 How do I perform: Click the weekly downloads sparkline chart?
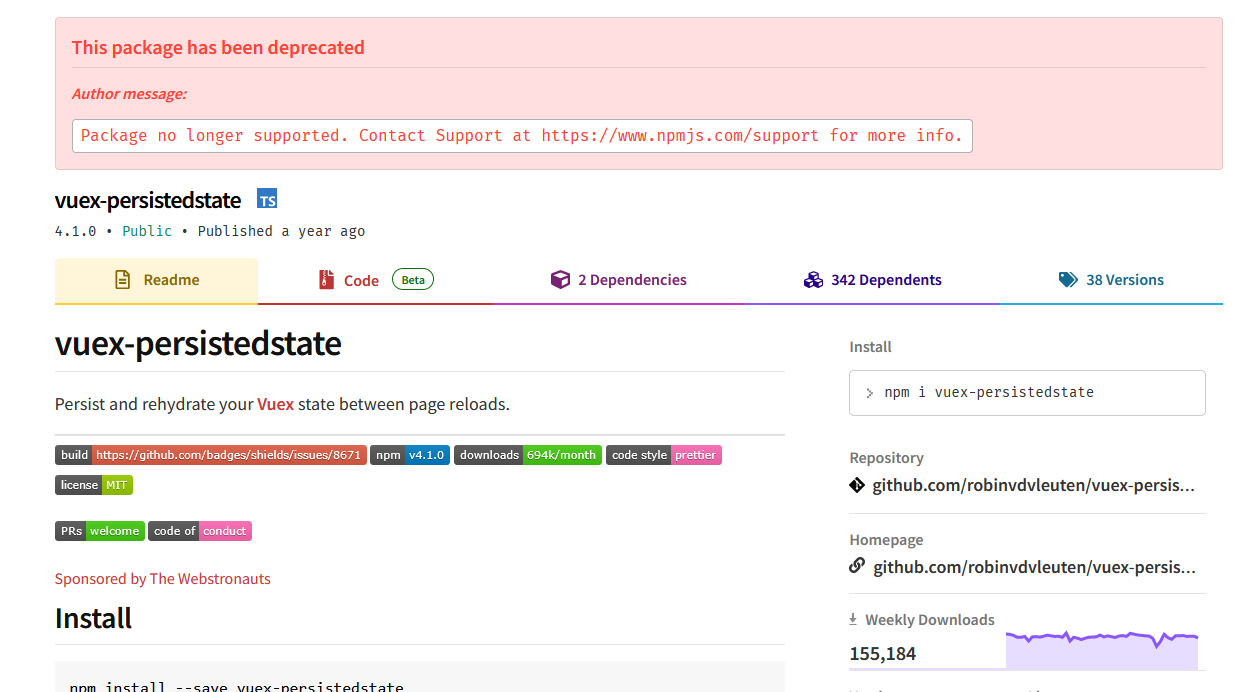(x=1102, y=650)
